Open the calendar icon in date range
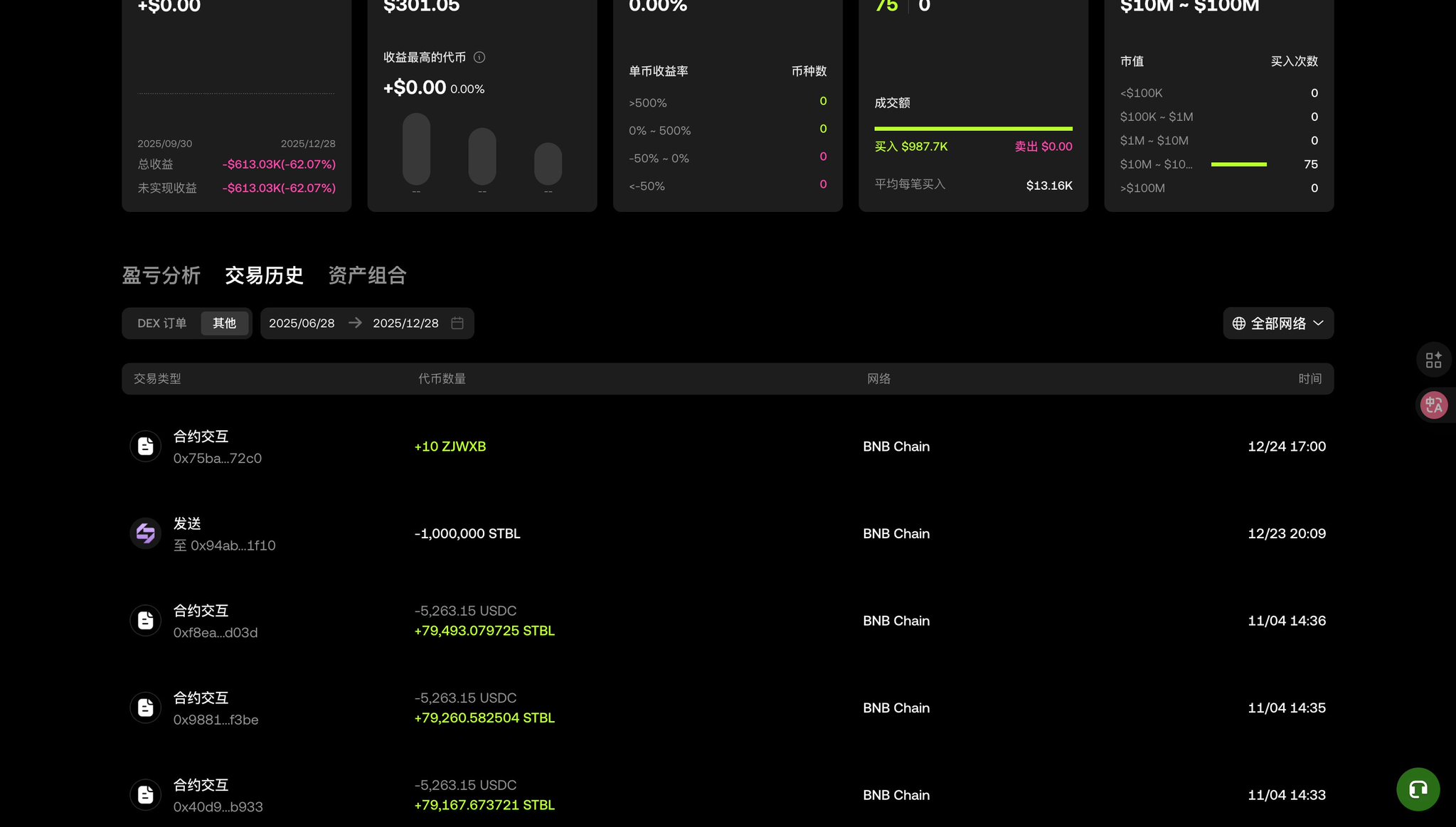The height and width of the screenshot is (827, 1456). pyautogui.click(x=457, y=323)
